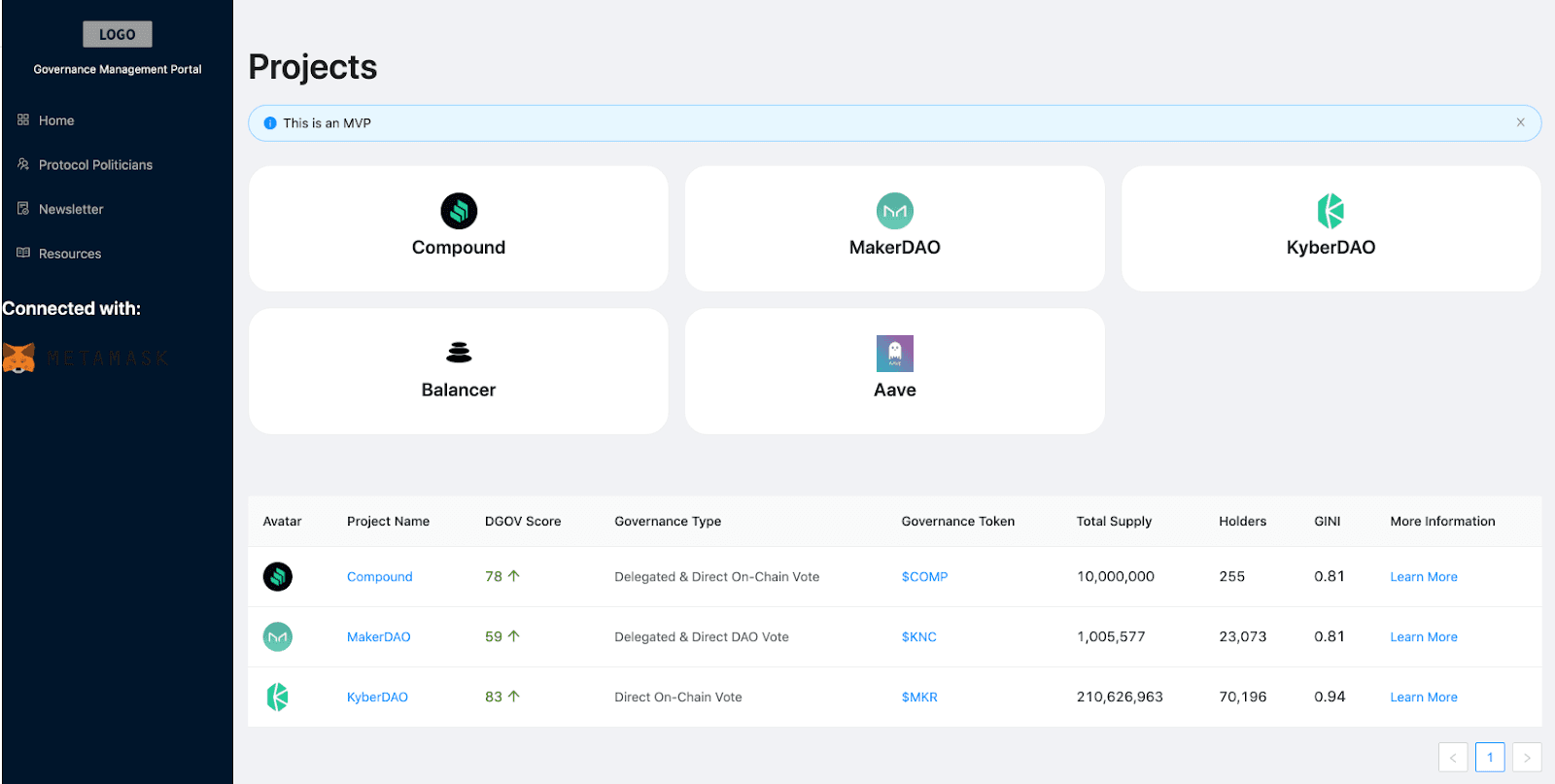Click 'Delegated & Direct DAO Vote' text
This screenshot has height=784, width=1555.
[702, 637]
